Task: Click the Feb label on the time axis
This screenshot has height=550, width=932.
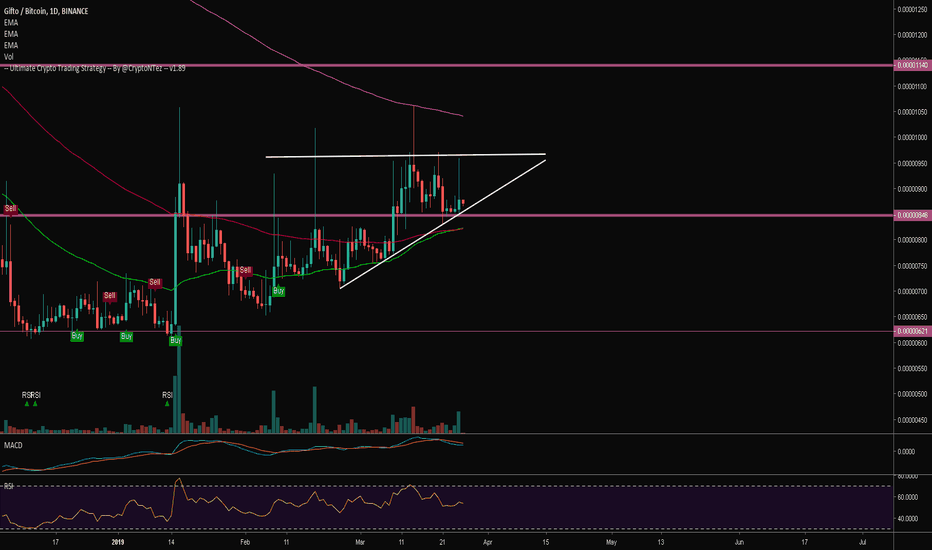Action: 245,542
